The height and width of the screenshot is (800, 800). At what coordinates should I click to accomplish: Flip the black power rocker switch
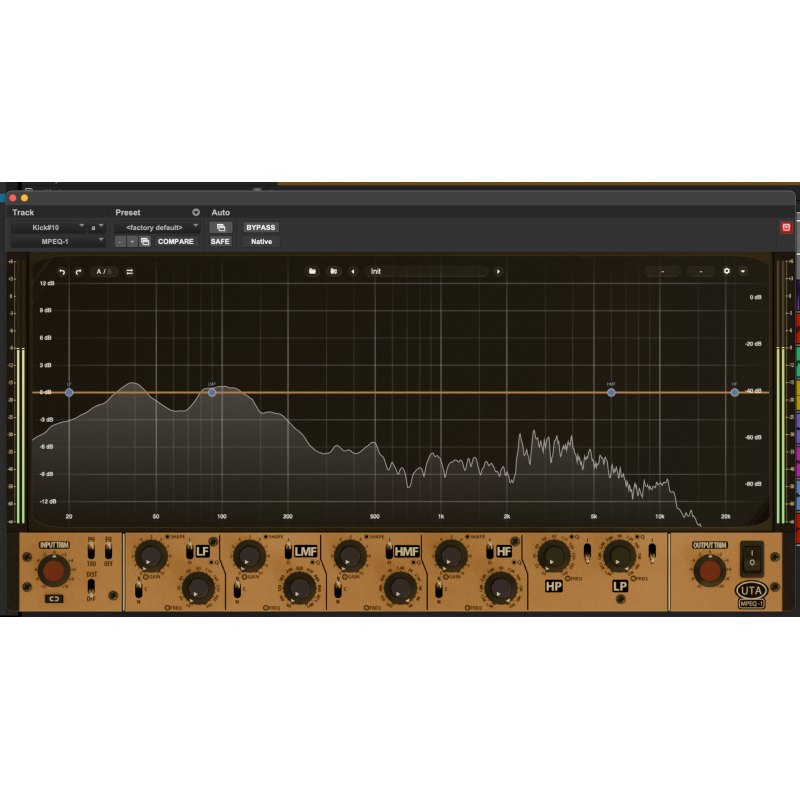pyautogui.click(x=752, y=559)
